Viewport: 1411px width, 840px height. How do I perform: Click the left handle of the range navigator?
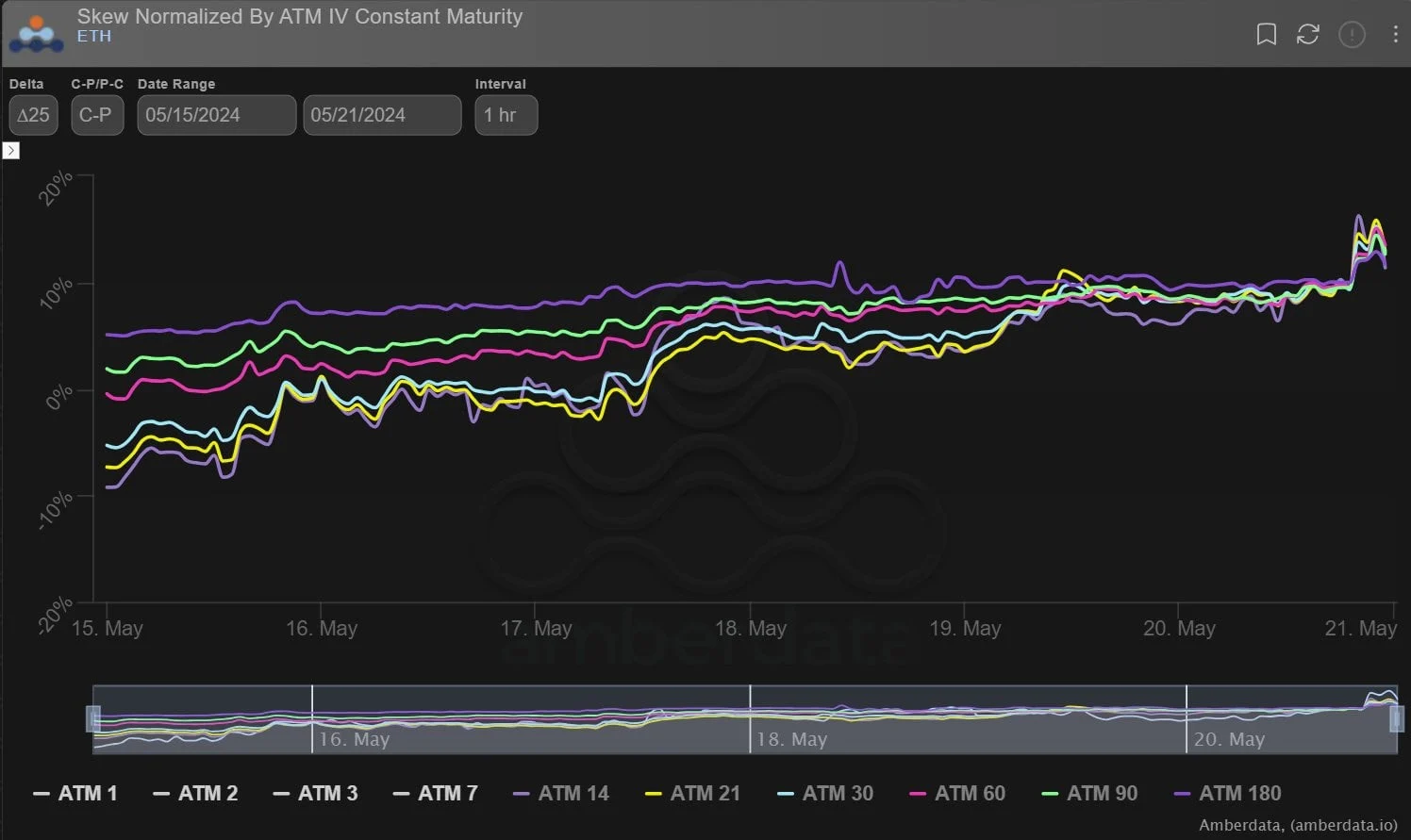point(93,719)
